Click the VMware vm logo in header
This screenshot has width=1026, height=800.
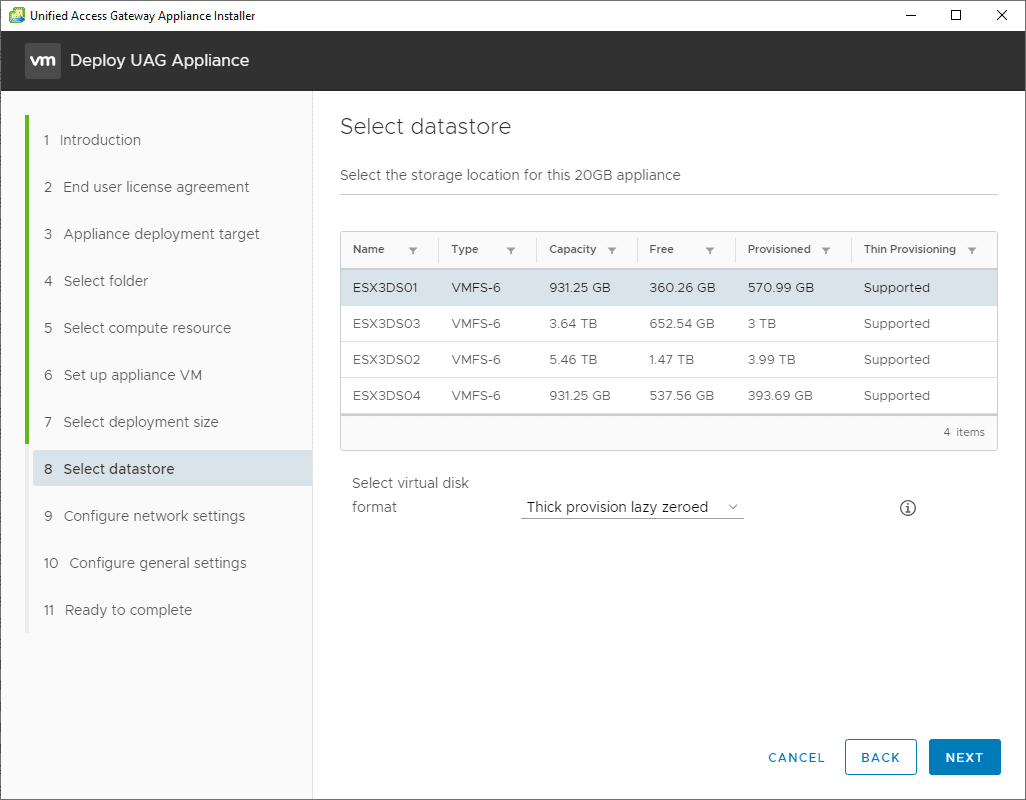(x=43, y=60)
